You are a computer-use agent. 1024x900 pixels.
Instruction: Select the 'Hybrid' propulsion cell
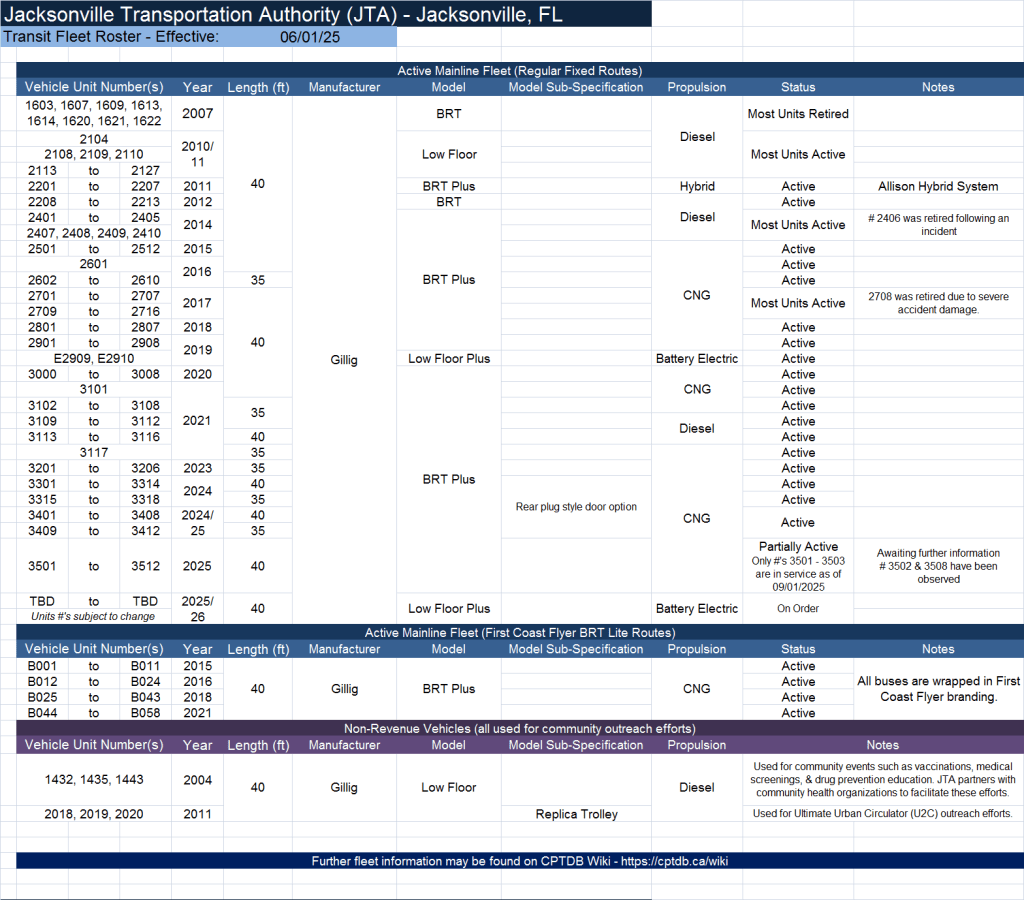(696, 186)
